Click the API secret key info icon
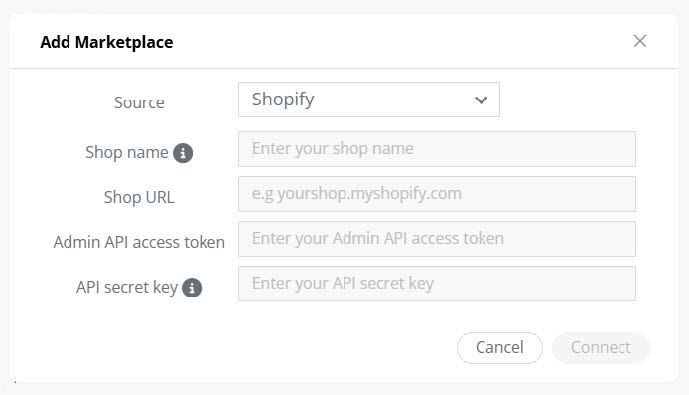This screenshot has width=689, height=395. pos(192,288)
